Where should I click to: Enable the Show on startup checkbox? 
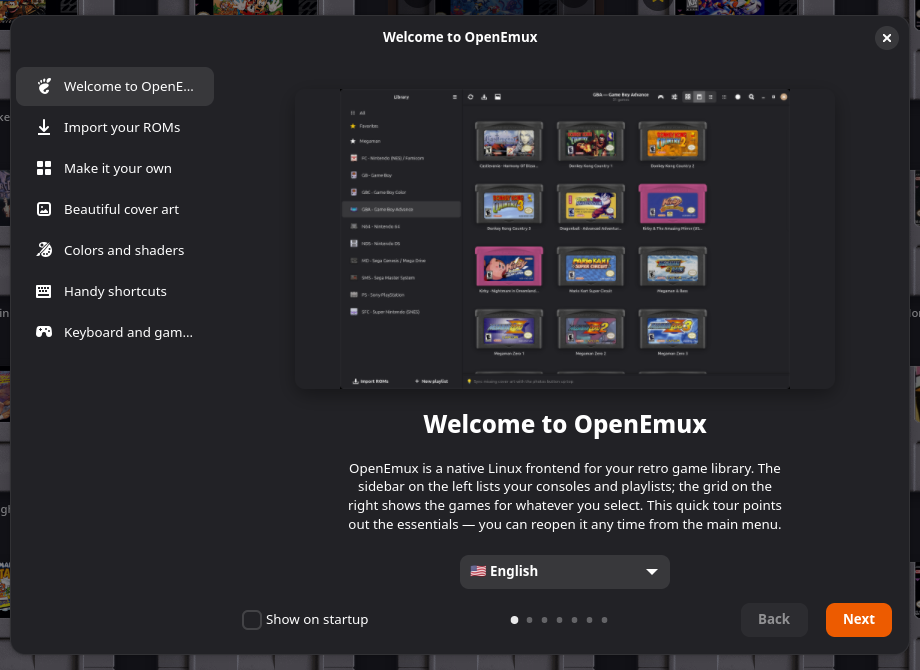pos(252,620)
